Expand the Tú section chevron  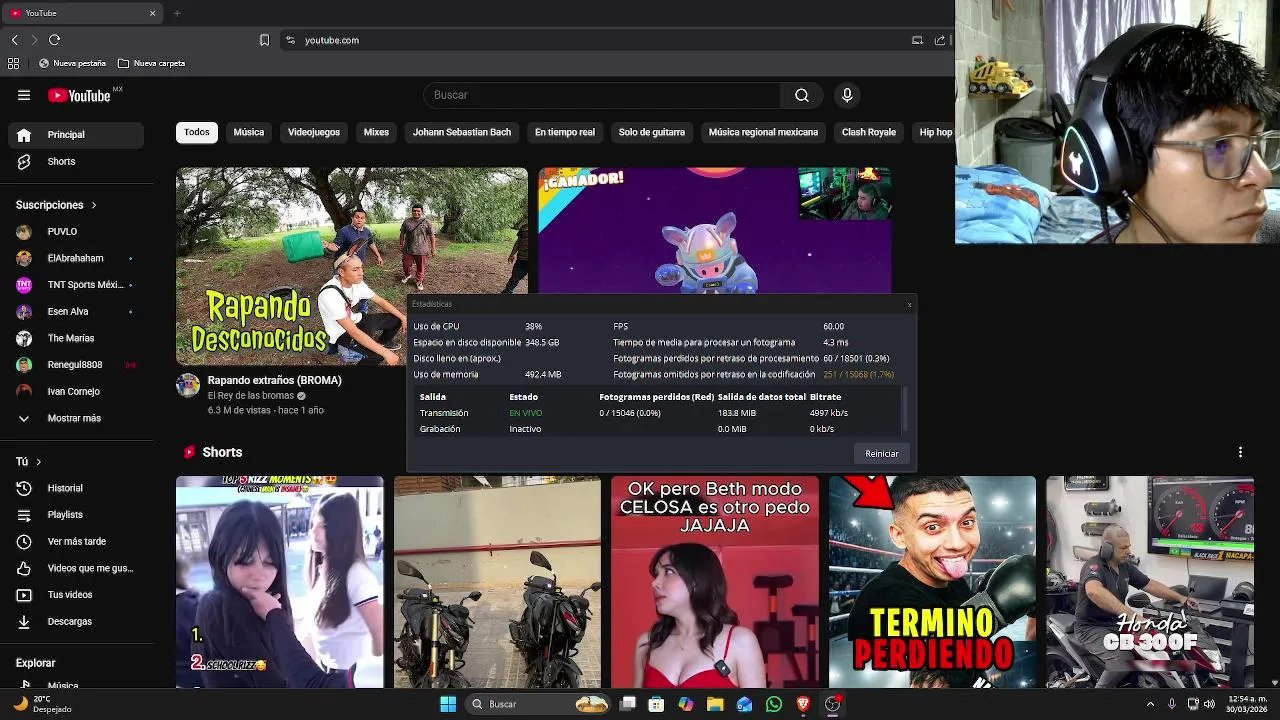[38, 462]
